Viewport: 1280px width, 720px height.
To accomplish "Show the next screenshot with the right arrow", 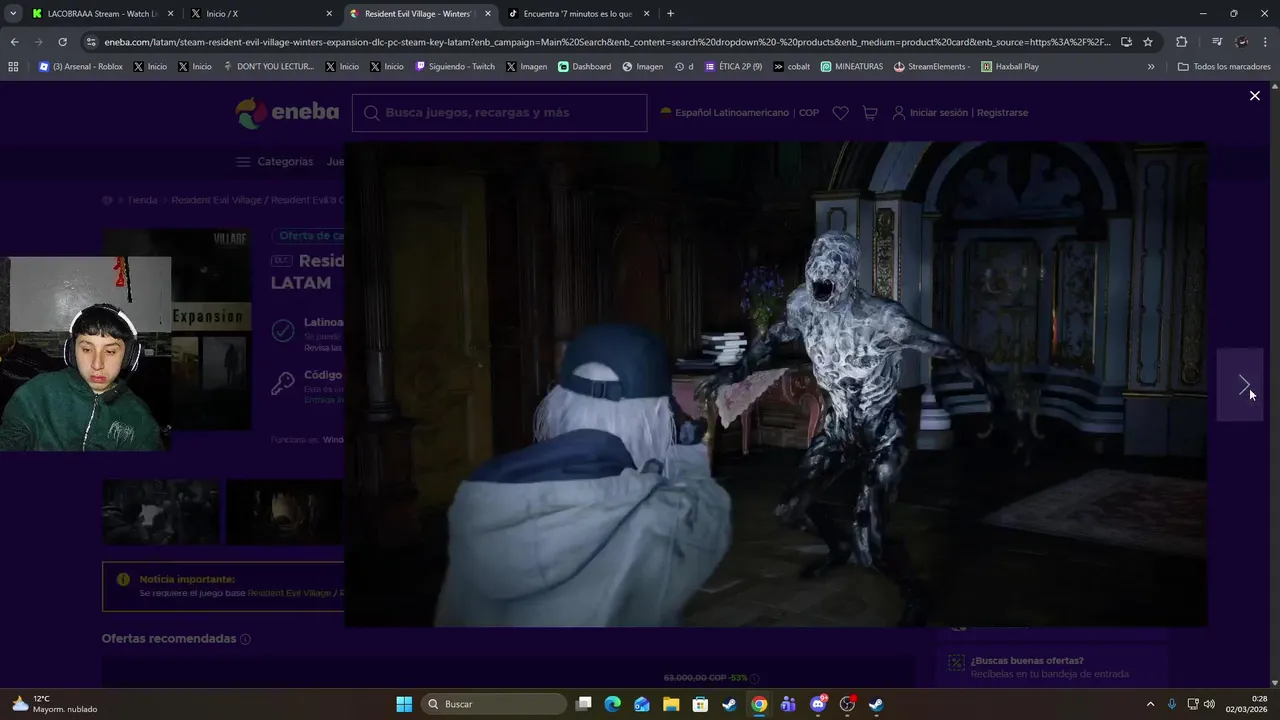I will [x=1240, y=385].
